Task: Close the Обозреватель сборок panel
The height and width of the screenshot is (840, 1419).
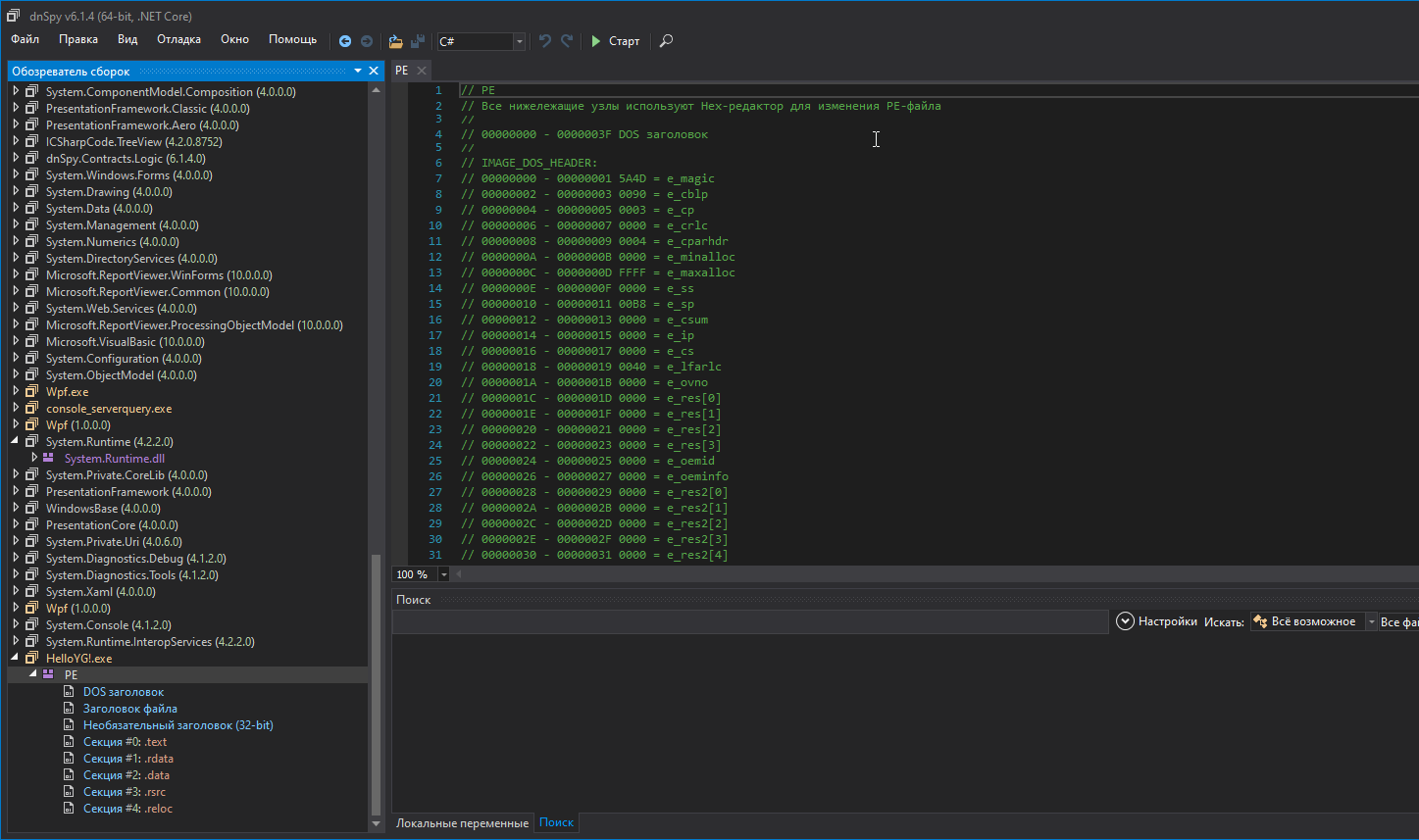Action: 373,71
